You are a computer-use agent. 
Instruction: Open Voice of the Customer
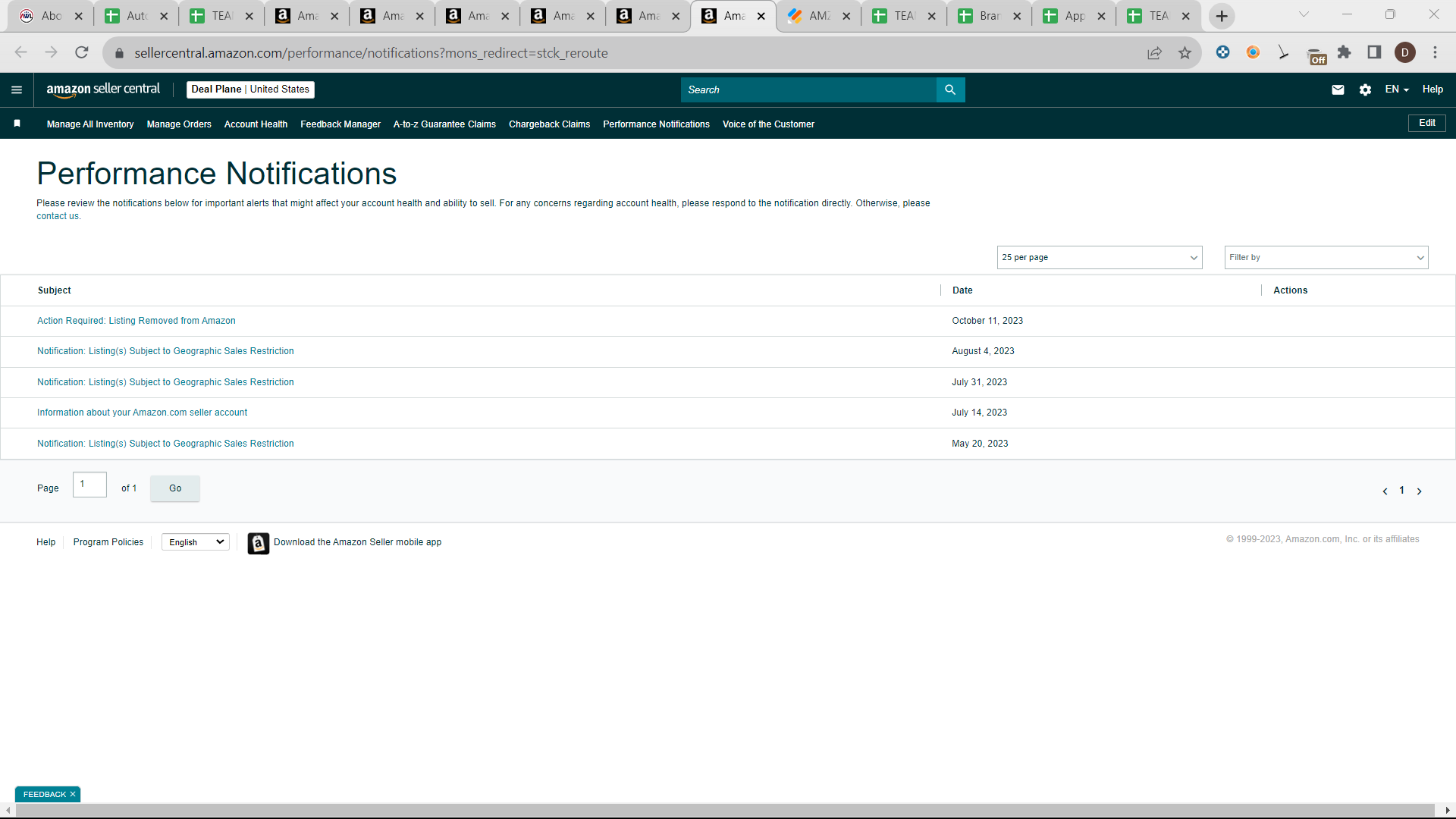(768, 124)
